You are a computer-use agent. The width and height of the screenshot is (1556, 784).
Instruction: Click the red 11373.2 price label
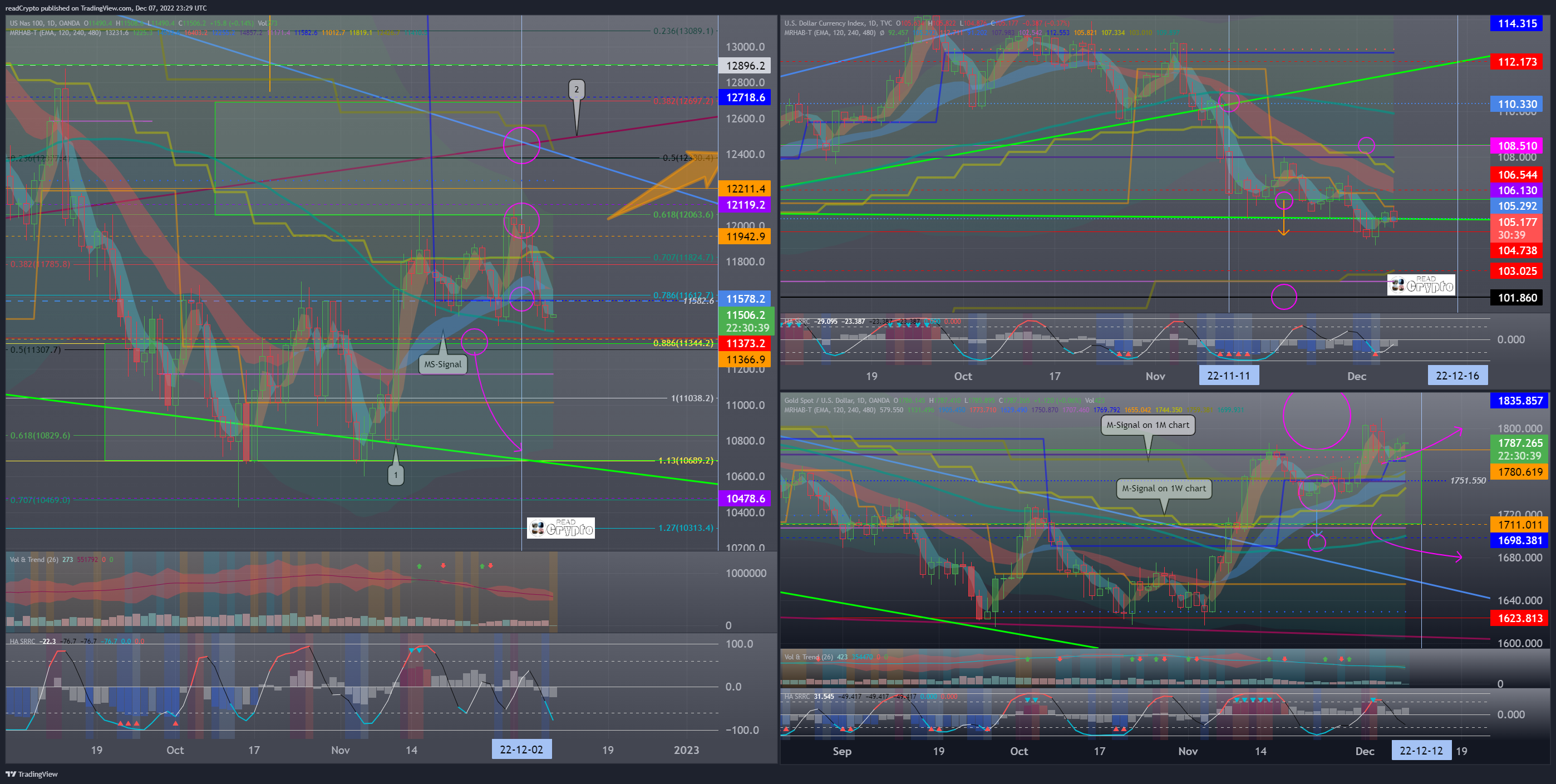[x=744, y=343]
